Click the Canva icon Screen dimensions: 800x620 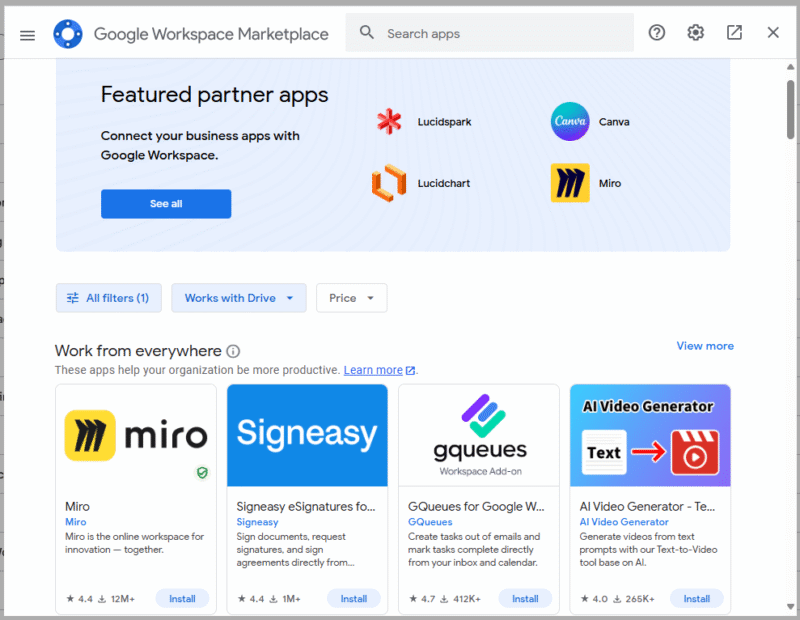point(570,121)
